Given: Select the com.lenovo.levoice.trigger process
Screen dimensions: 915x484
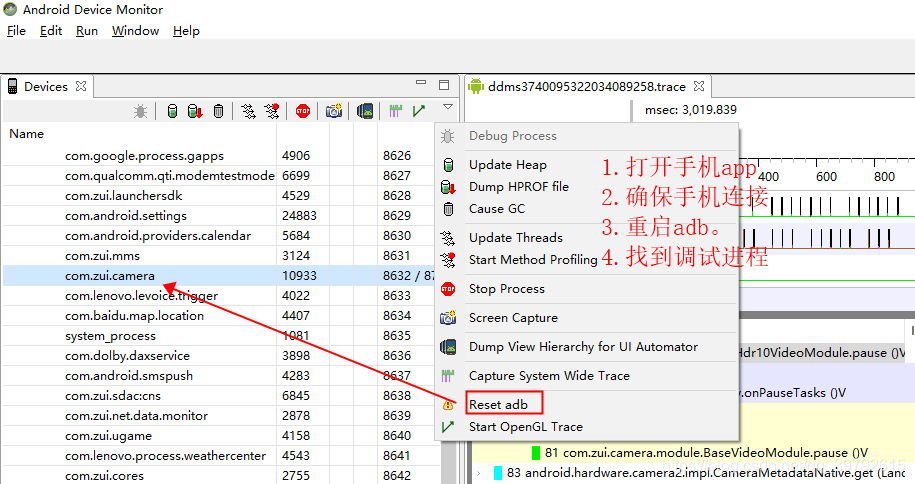Looking at the screenshot, I should (x=141, y=296).
